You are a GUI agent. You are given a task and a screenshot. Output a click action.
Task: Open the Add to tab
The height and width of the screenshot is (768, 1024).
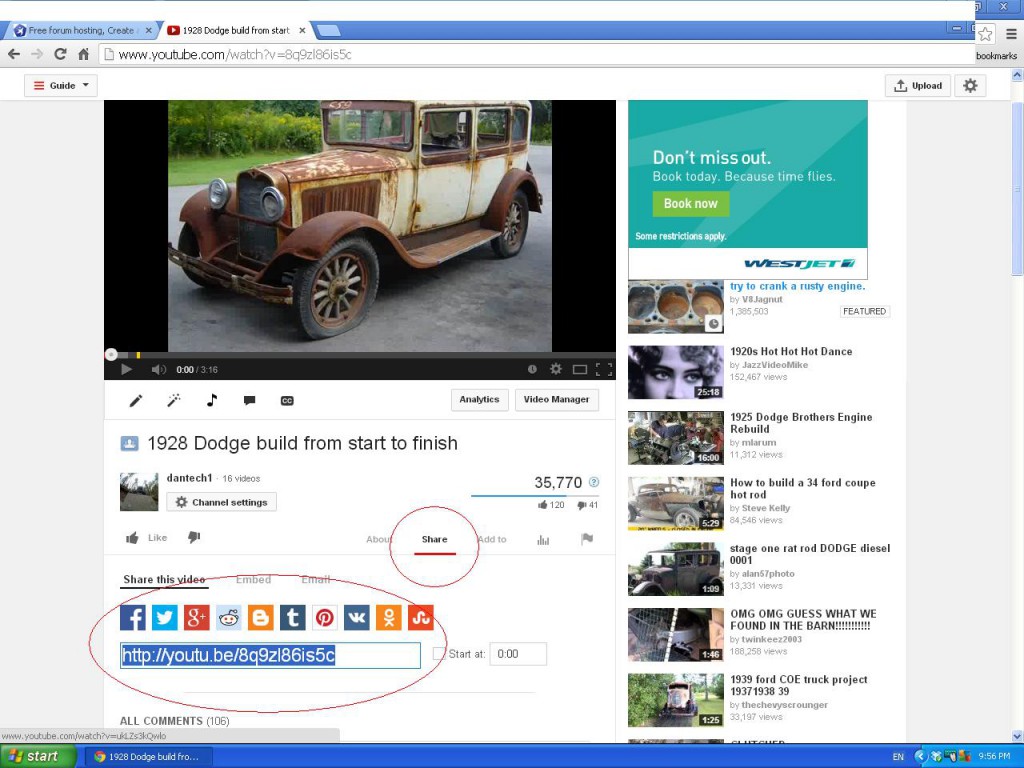click(x=491, y=540)
